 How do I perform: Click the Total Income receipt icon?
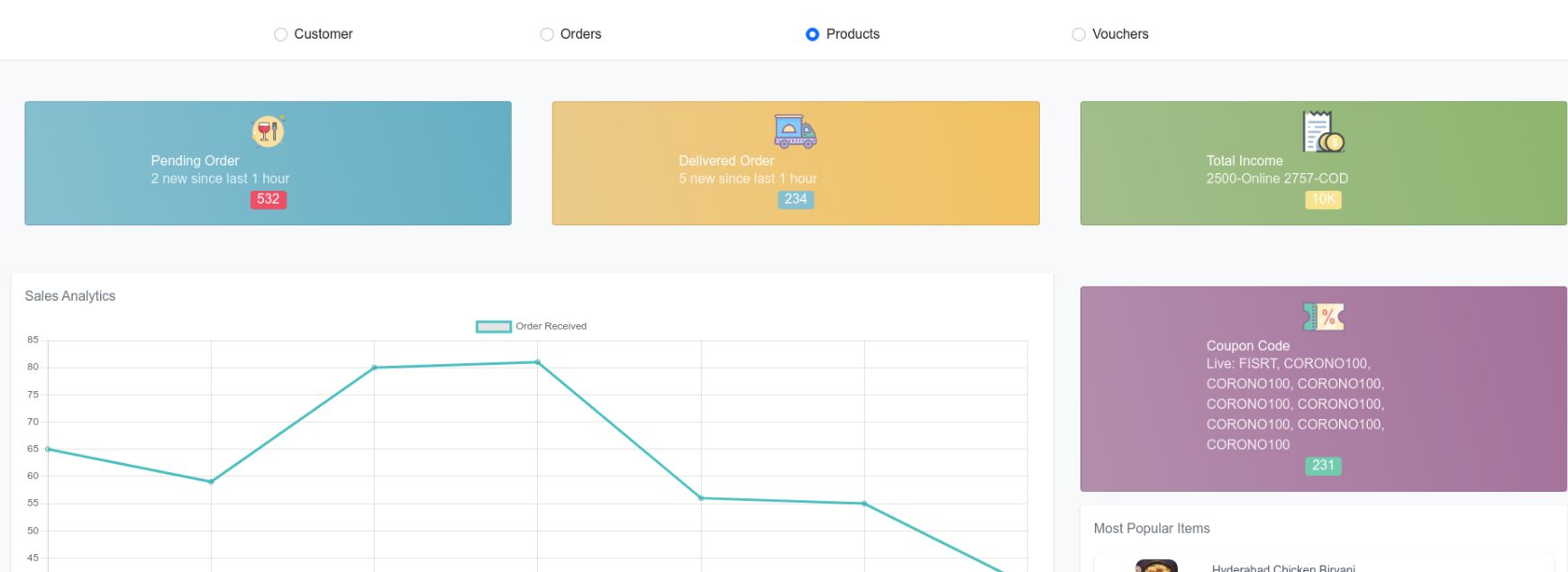[x=1323, y=132]
